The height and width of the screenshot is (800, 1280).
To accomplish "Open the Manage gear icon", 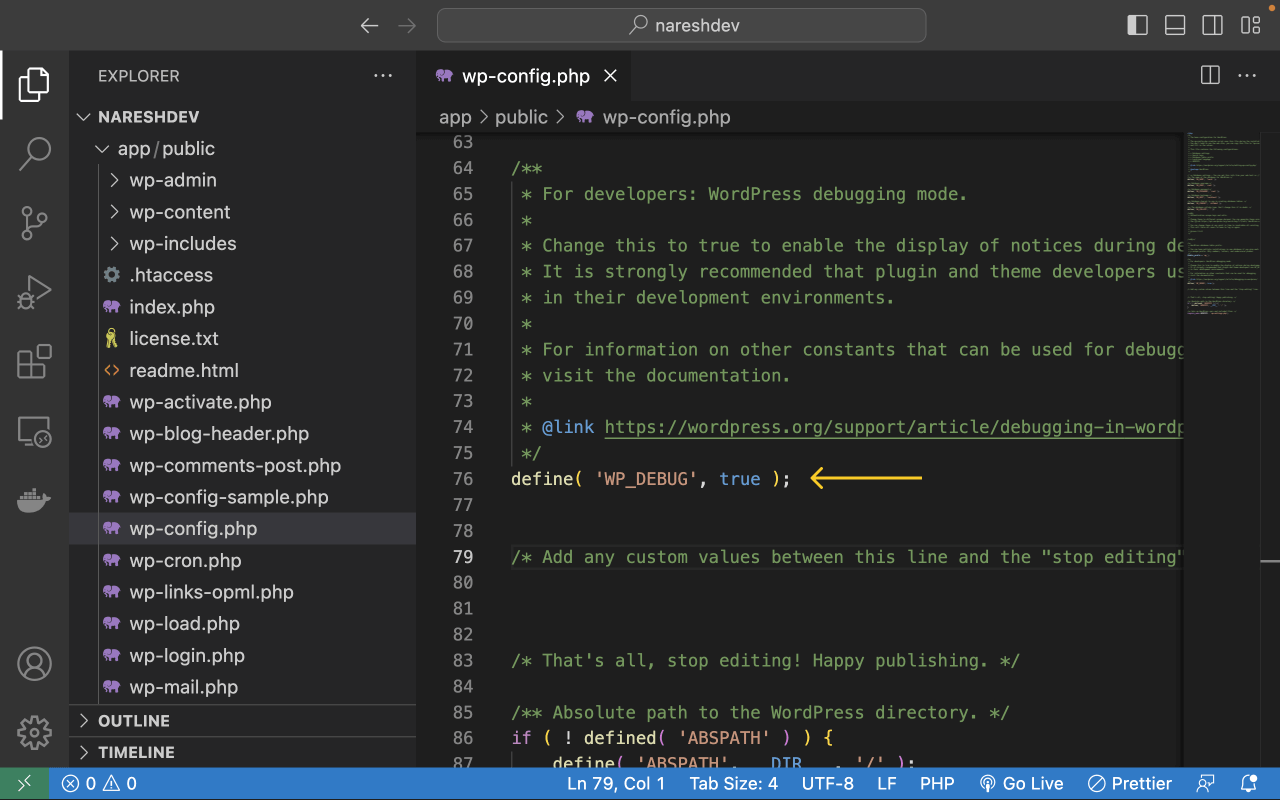I will (34, 733).
